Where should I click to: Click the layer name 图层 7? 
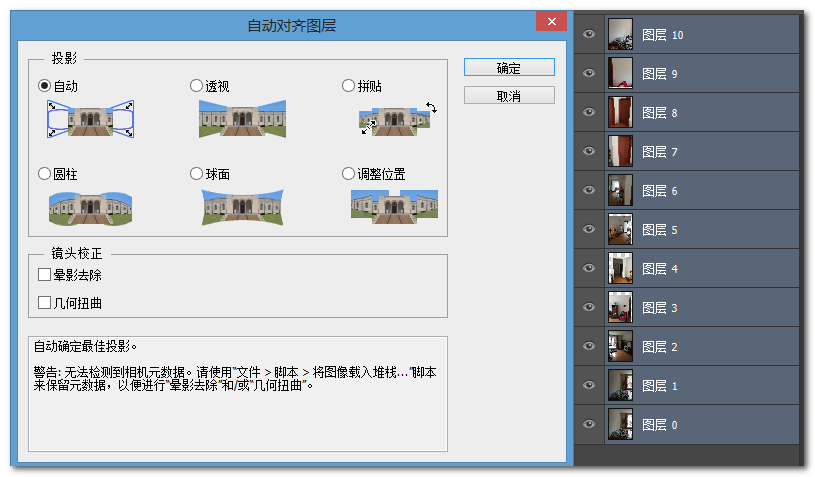click(660, 152)
